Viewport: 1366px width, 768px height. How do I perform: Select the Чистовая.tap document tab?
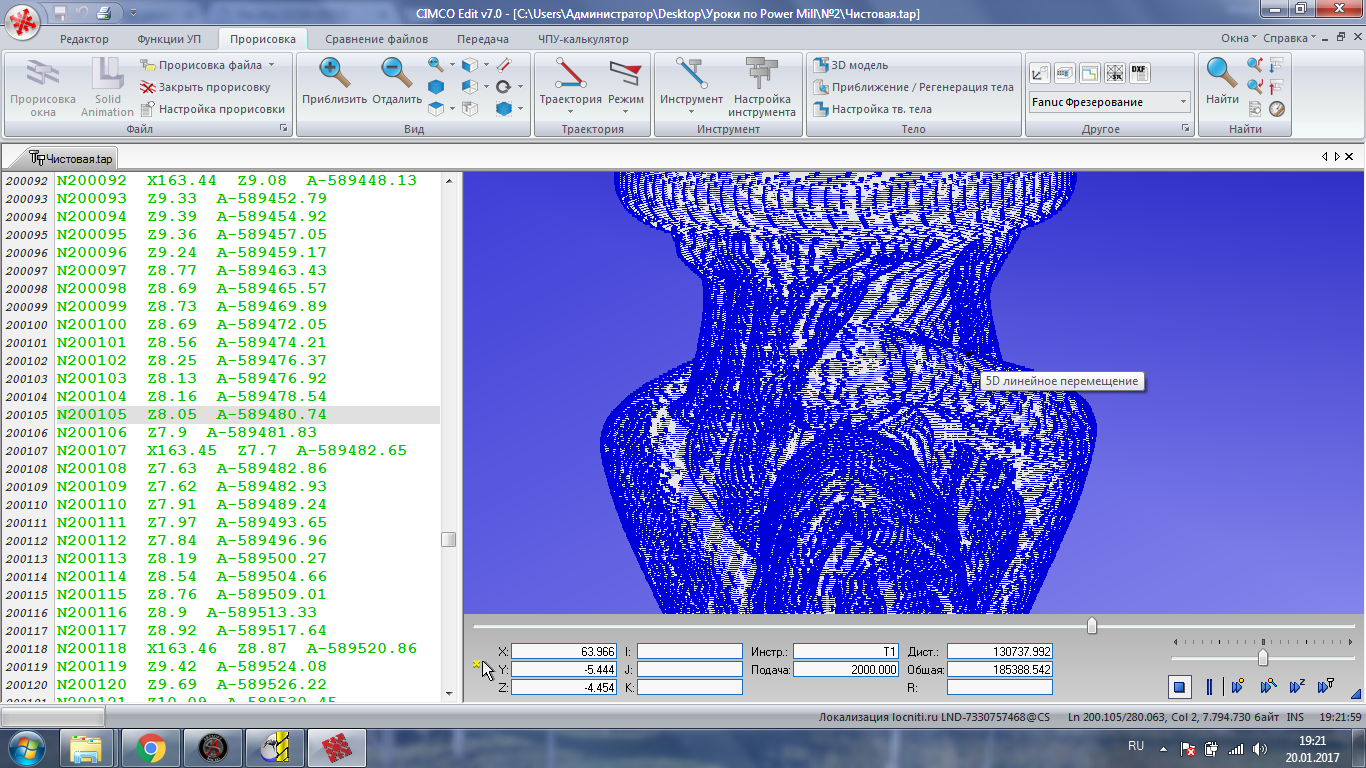pyautogui.click(x=72, y=158)
